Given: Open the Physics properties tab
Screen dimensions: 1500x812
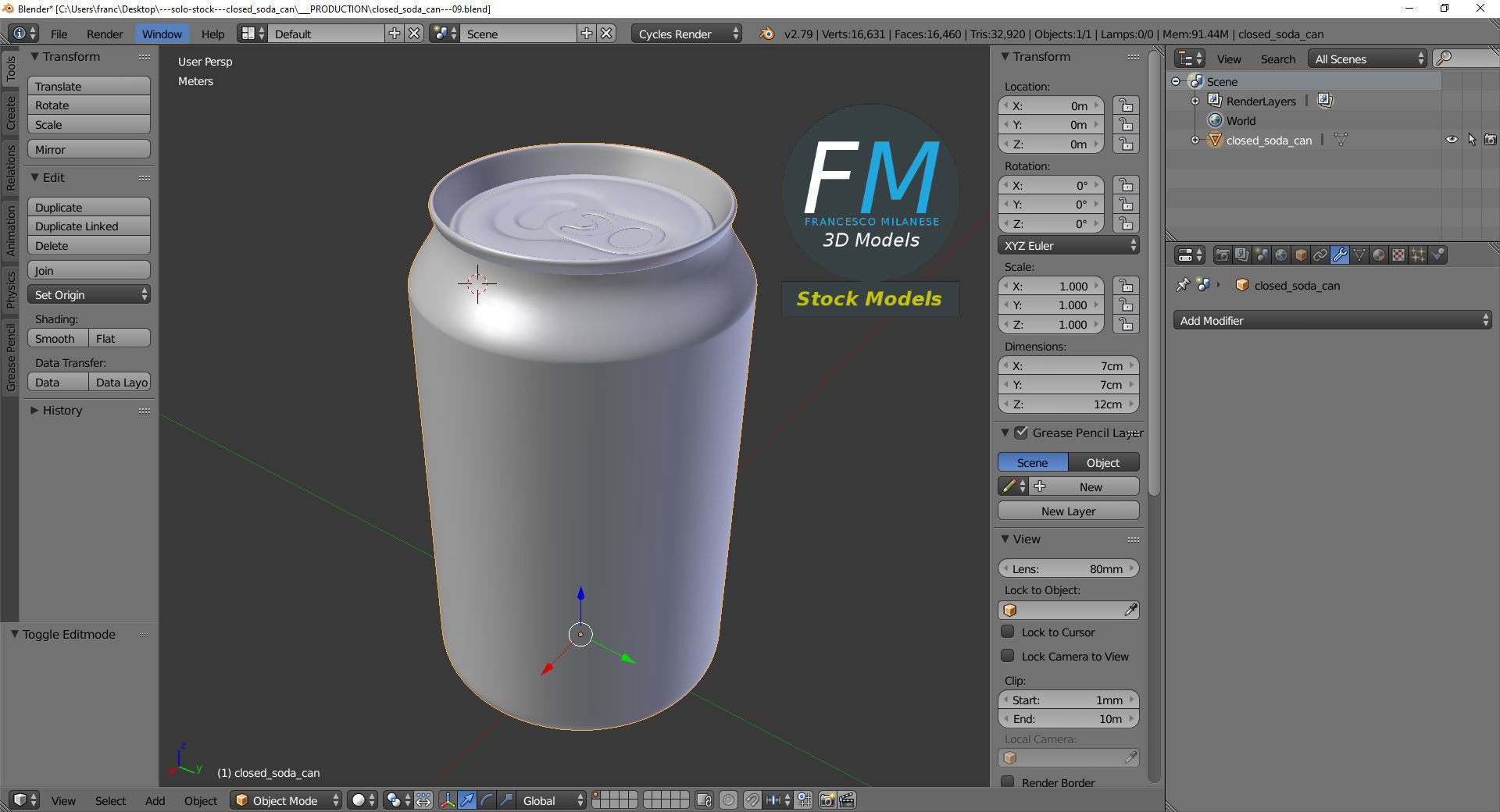Looking at the screenshot, I should (x=1437, y=255).
